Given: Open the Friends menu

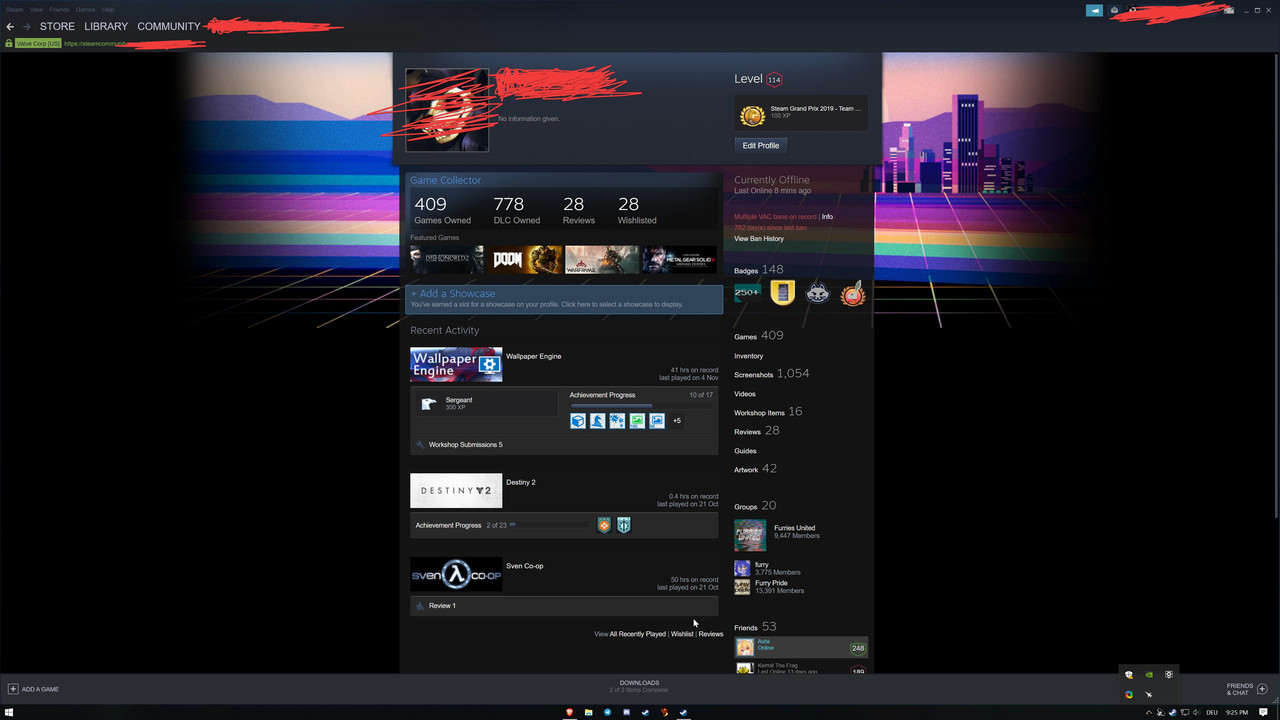Looking at the screenshot, I should pyautogui.click(x=59, y=9).
